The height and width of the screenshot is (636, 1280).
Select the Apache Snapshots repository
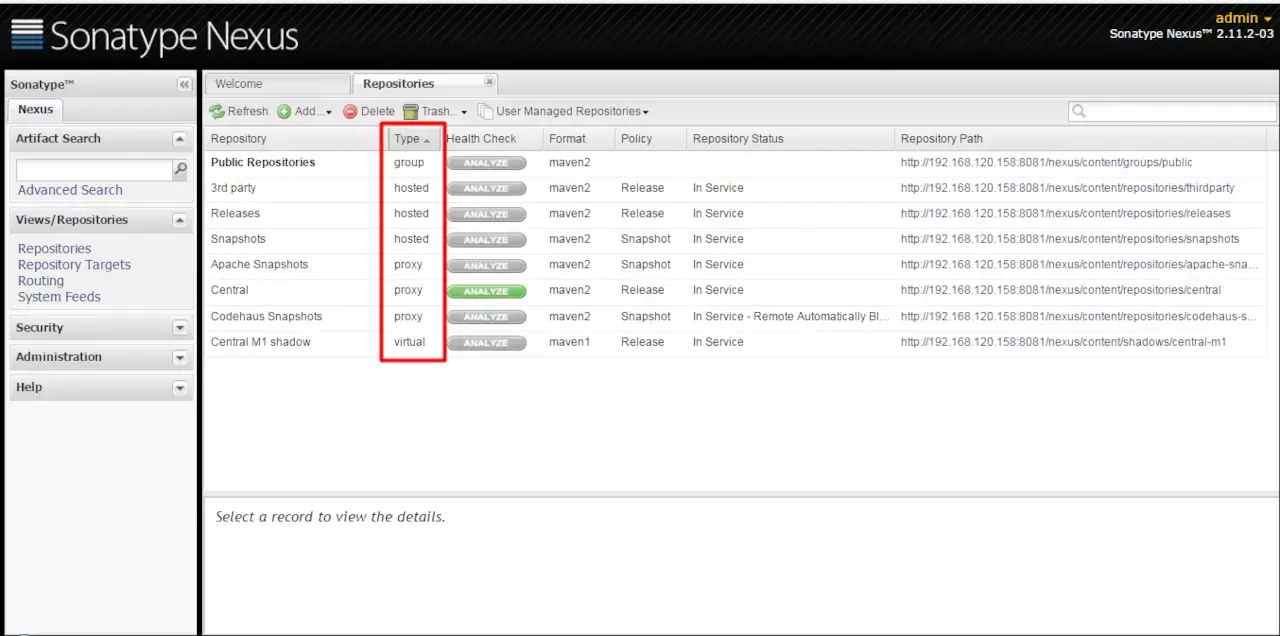click(x=259, y=265)
